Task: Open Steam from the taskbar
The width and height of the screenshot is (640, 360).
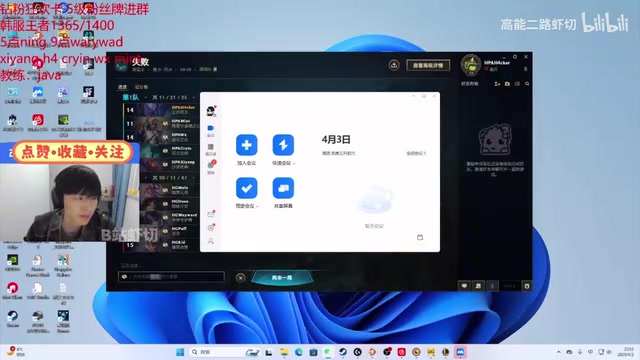Action: [343, 352]
